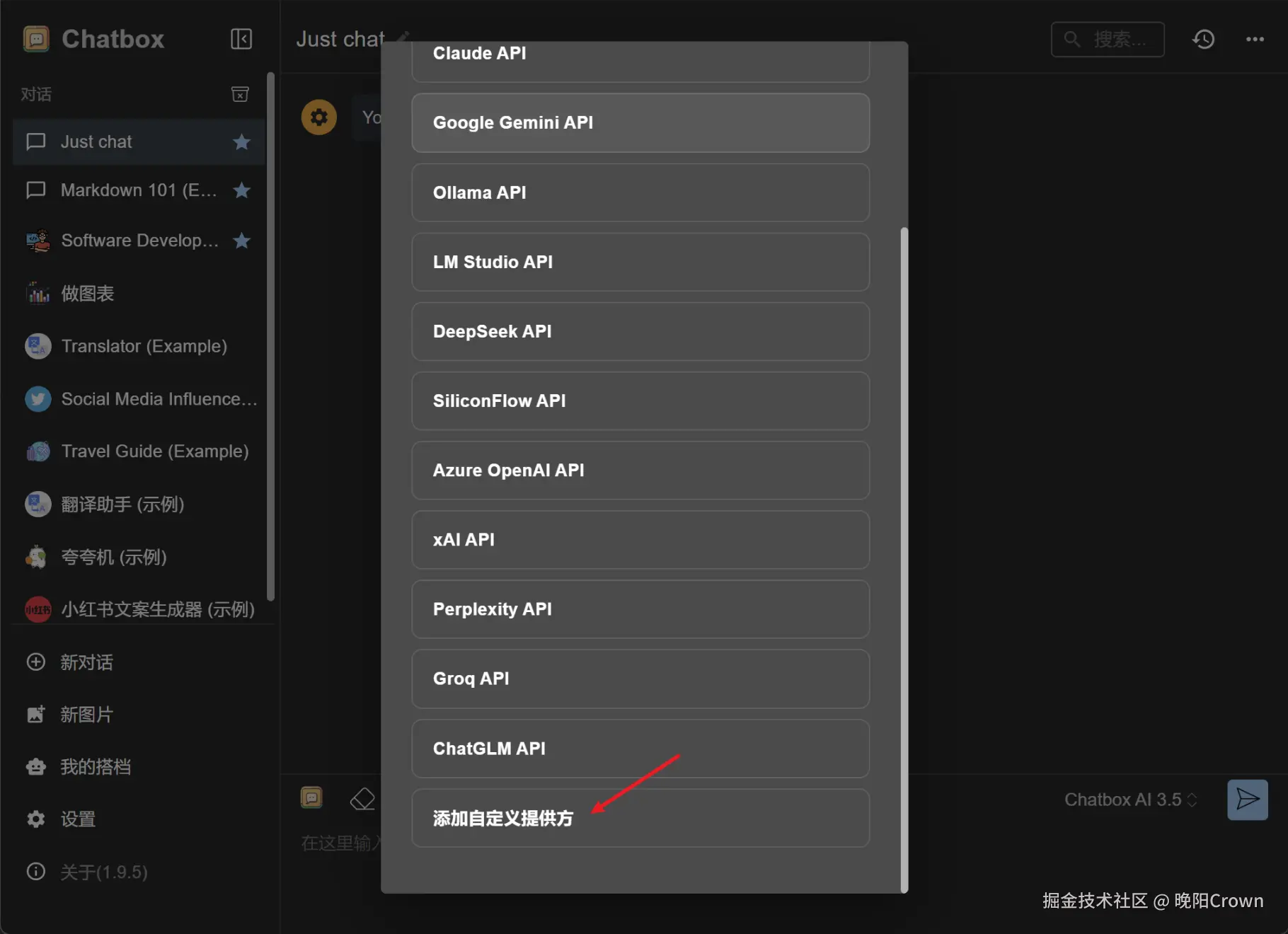Select DeepSeek API provider
Viewport: 1288px width, 934px height.
click(640, 331)
